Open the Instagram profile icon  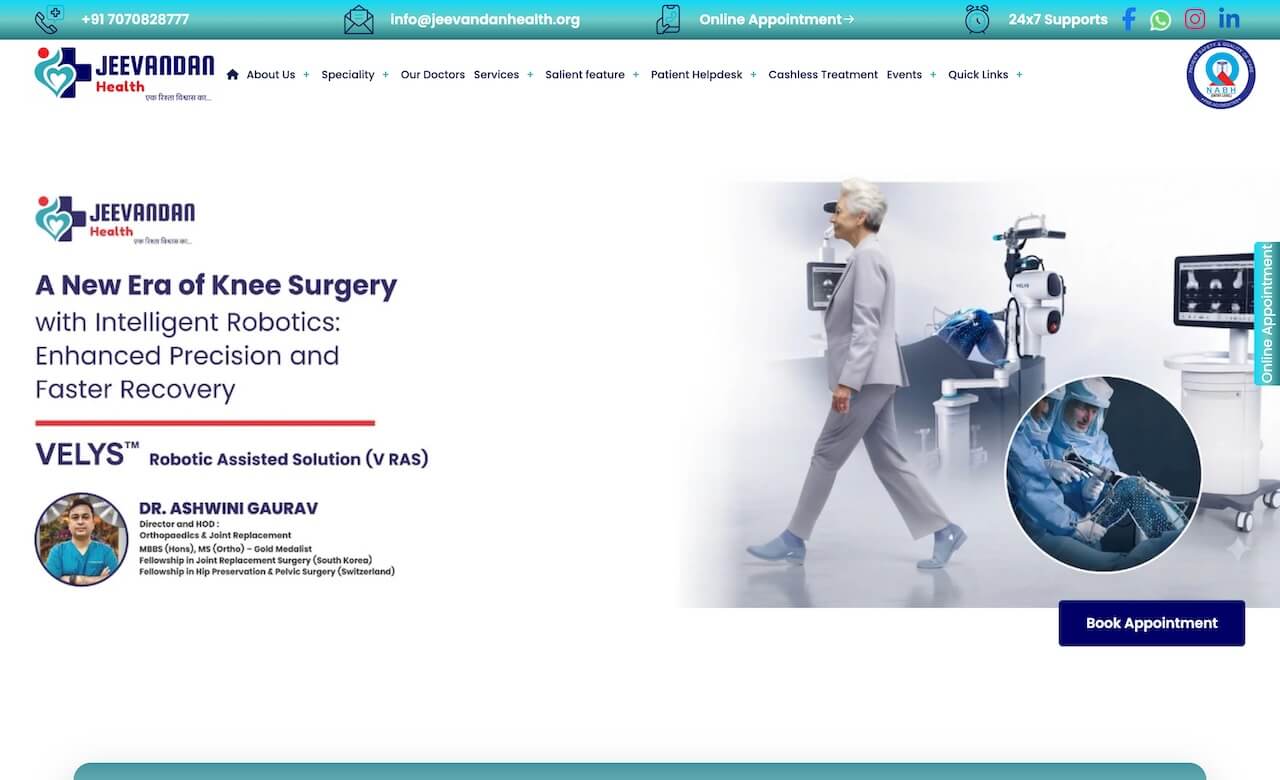[1195, 19]
